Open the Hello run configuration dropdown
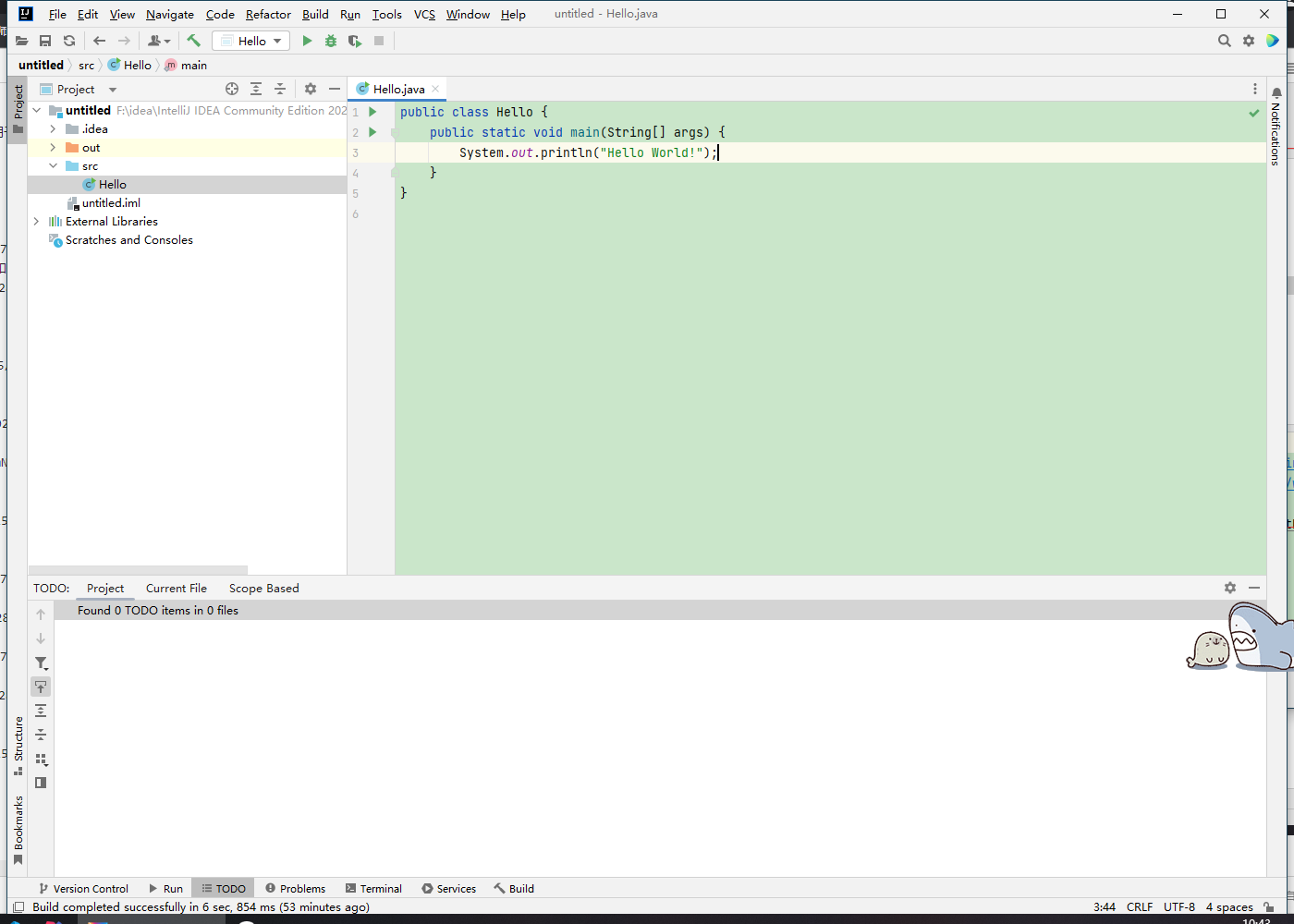1294x924 pixels. pos(251,41)
